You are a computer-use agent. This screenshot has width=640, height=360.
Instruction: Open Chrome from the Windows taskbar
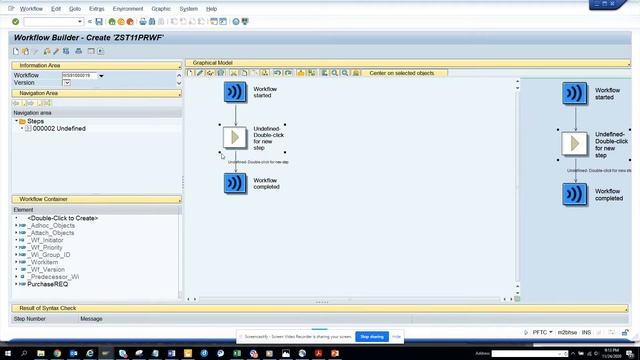(57, 353)
